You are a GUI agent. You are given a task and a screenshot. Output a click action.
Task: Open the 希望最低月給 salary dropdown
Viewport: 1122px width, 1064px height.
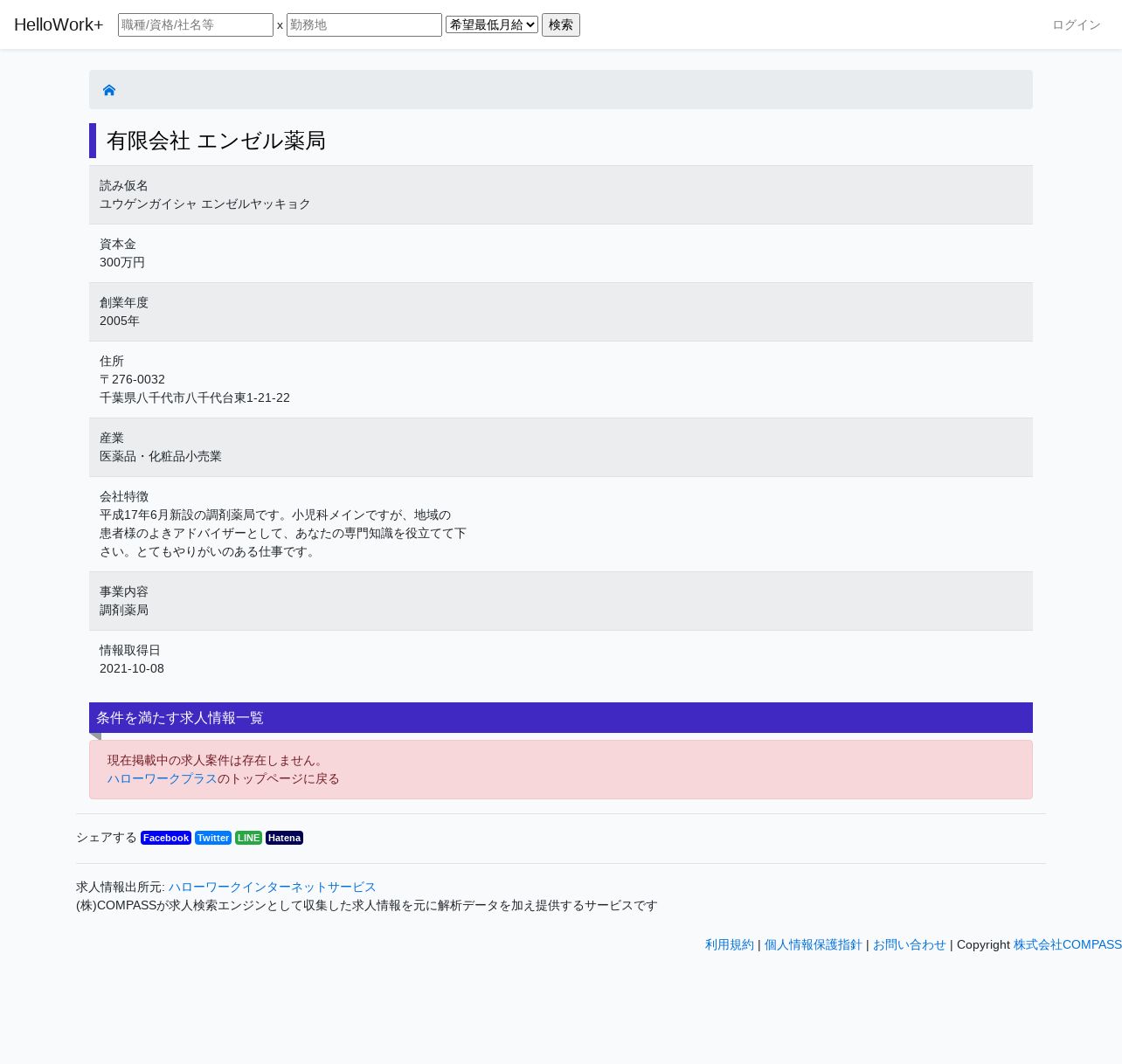pos(492,24)
